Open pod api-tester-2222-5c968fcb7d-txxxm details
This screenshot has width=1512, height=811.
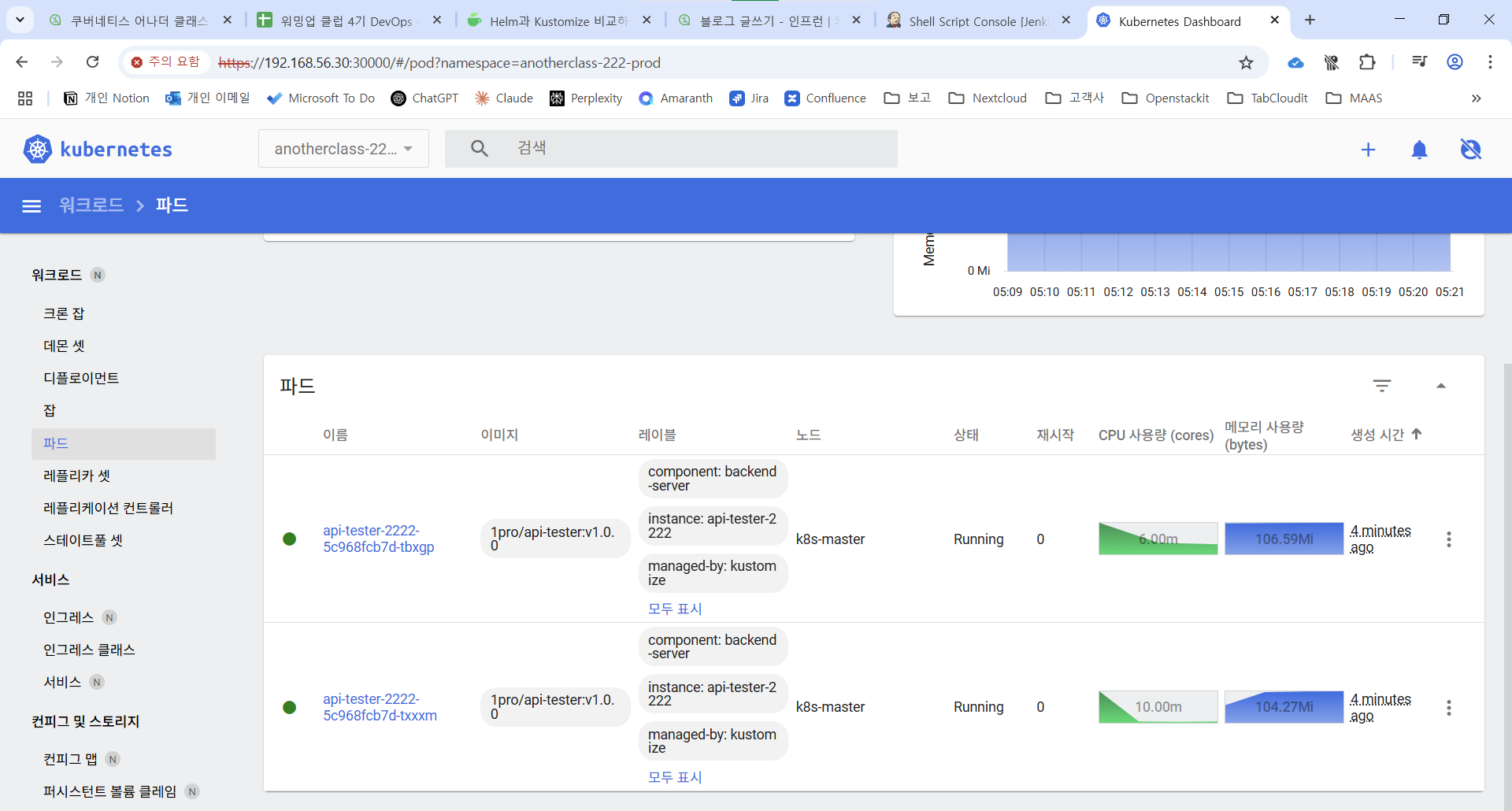coord(380,707)
